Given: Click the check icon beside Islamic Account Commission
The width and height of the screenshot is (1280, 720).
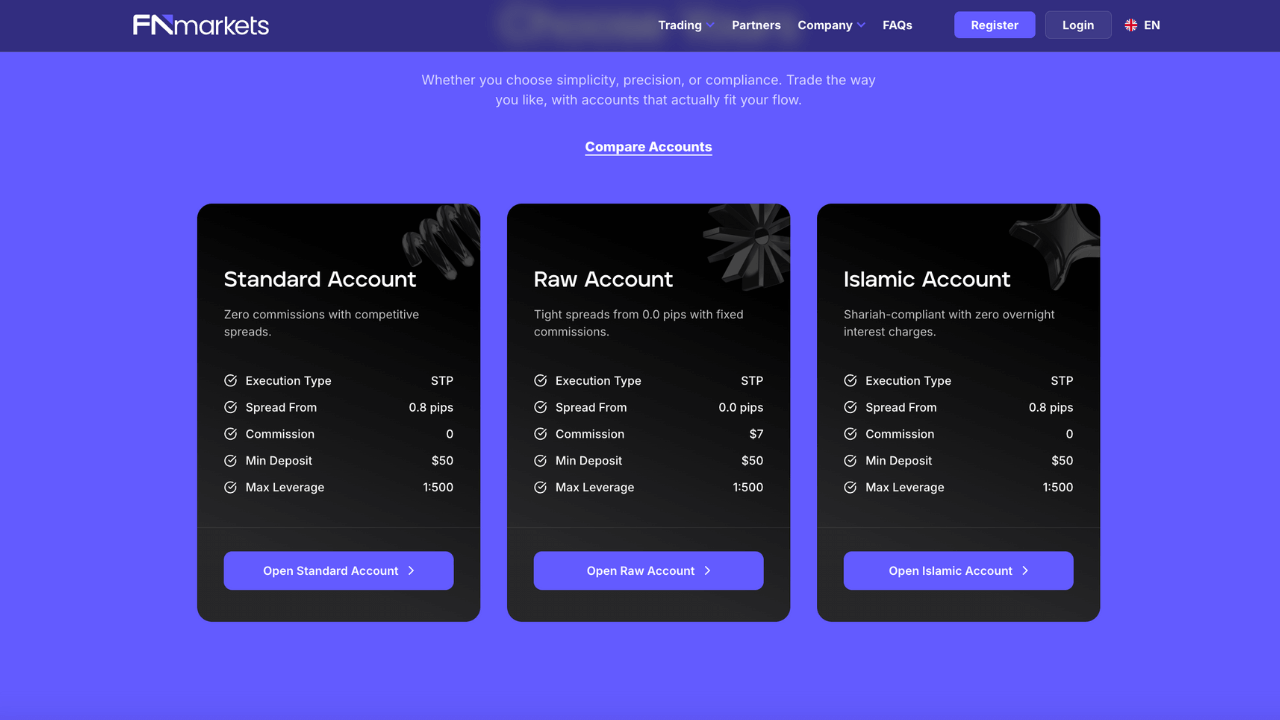Looking at the screenshot, I should 850,434.
